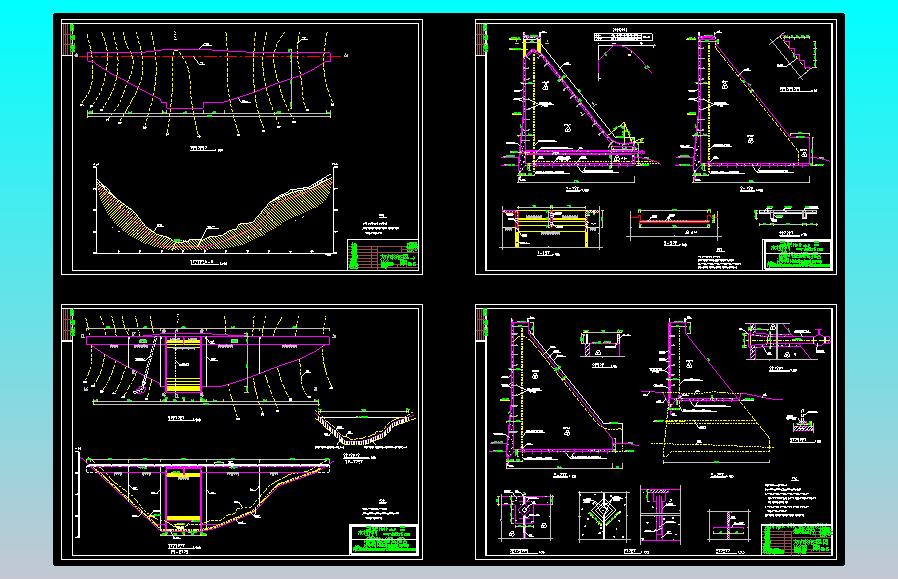Open the sheet showing two triangular dam sections with stair detail
The height and width of the screenshot is (579, 898).
(656, 147)
